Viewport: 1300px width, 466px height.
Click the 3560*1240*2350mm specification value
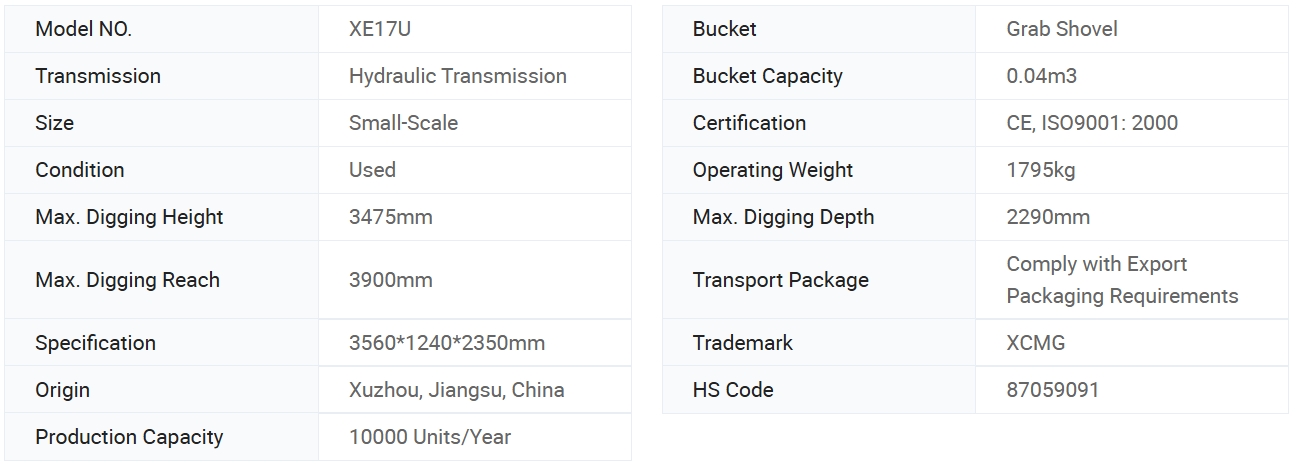447,343
